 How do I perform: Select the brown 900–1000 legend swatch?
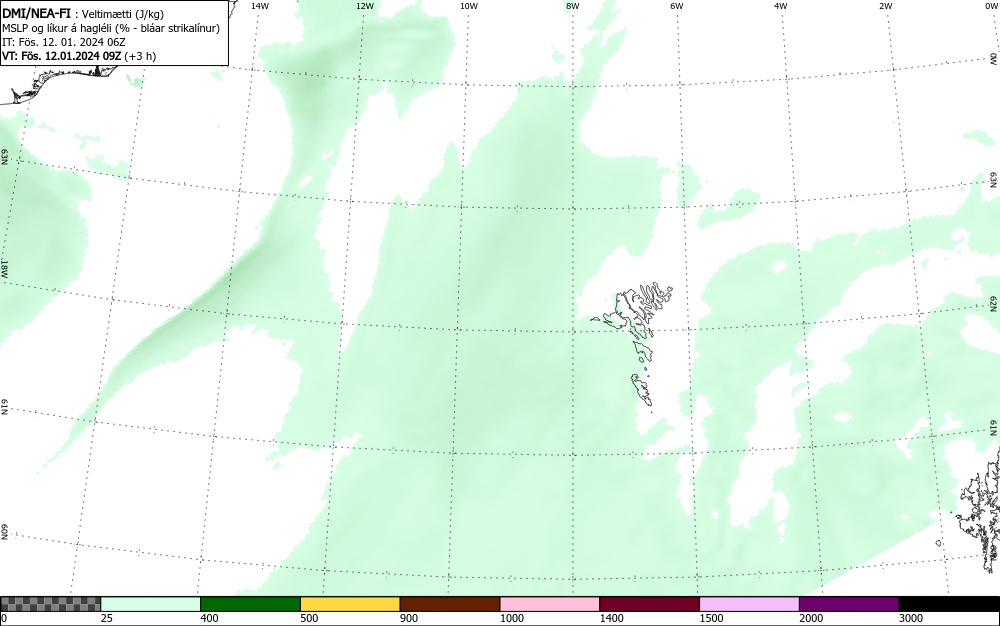(x=450, y=604)
